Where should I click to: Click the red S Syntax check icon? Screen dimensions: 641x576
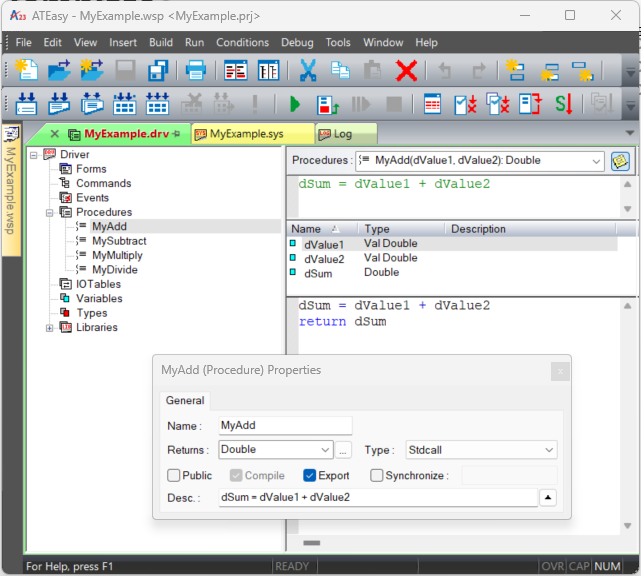(x=564, y=104)
